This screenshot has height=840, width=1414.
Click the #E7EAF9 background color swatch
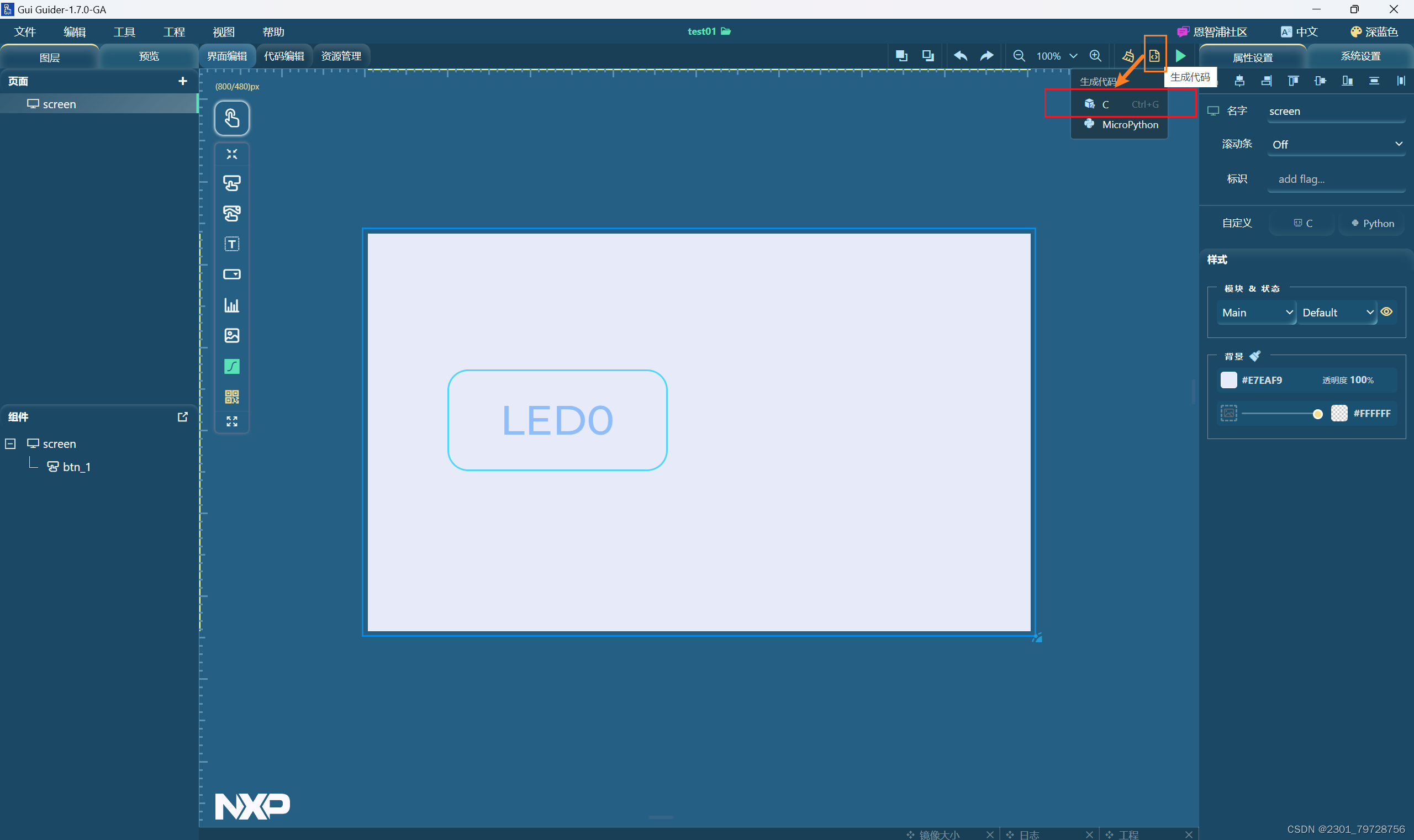point(1229,380)
